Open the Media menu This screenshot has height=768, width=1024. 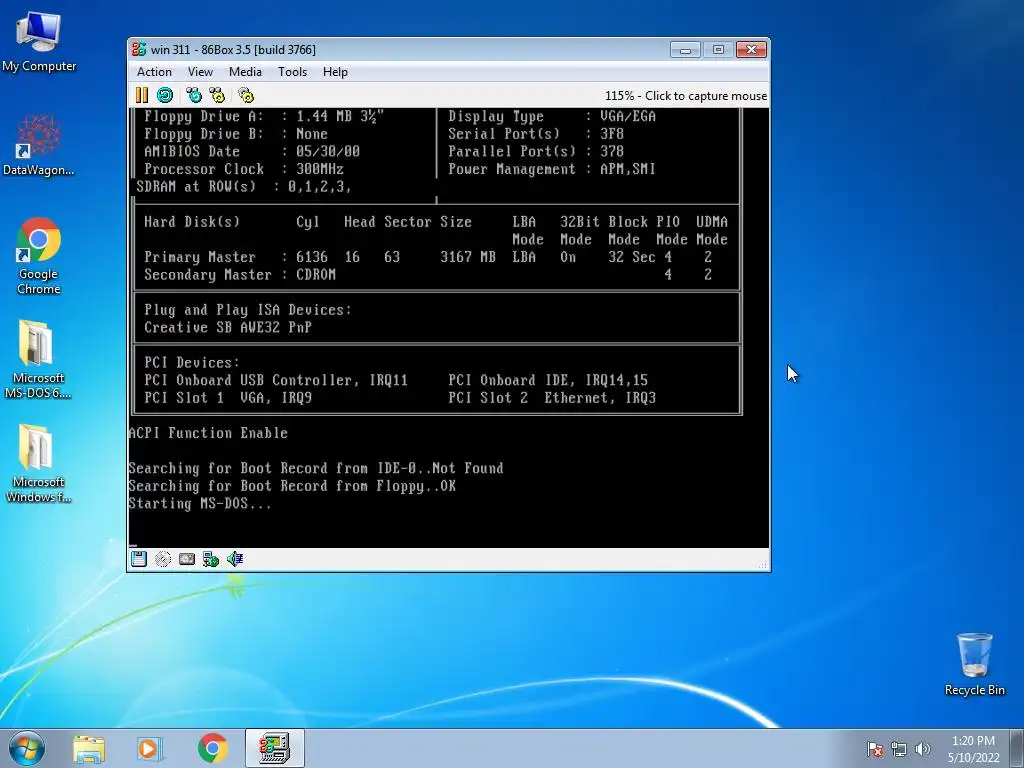(245, 72)
